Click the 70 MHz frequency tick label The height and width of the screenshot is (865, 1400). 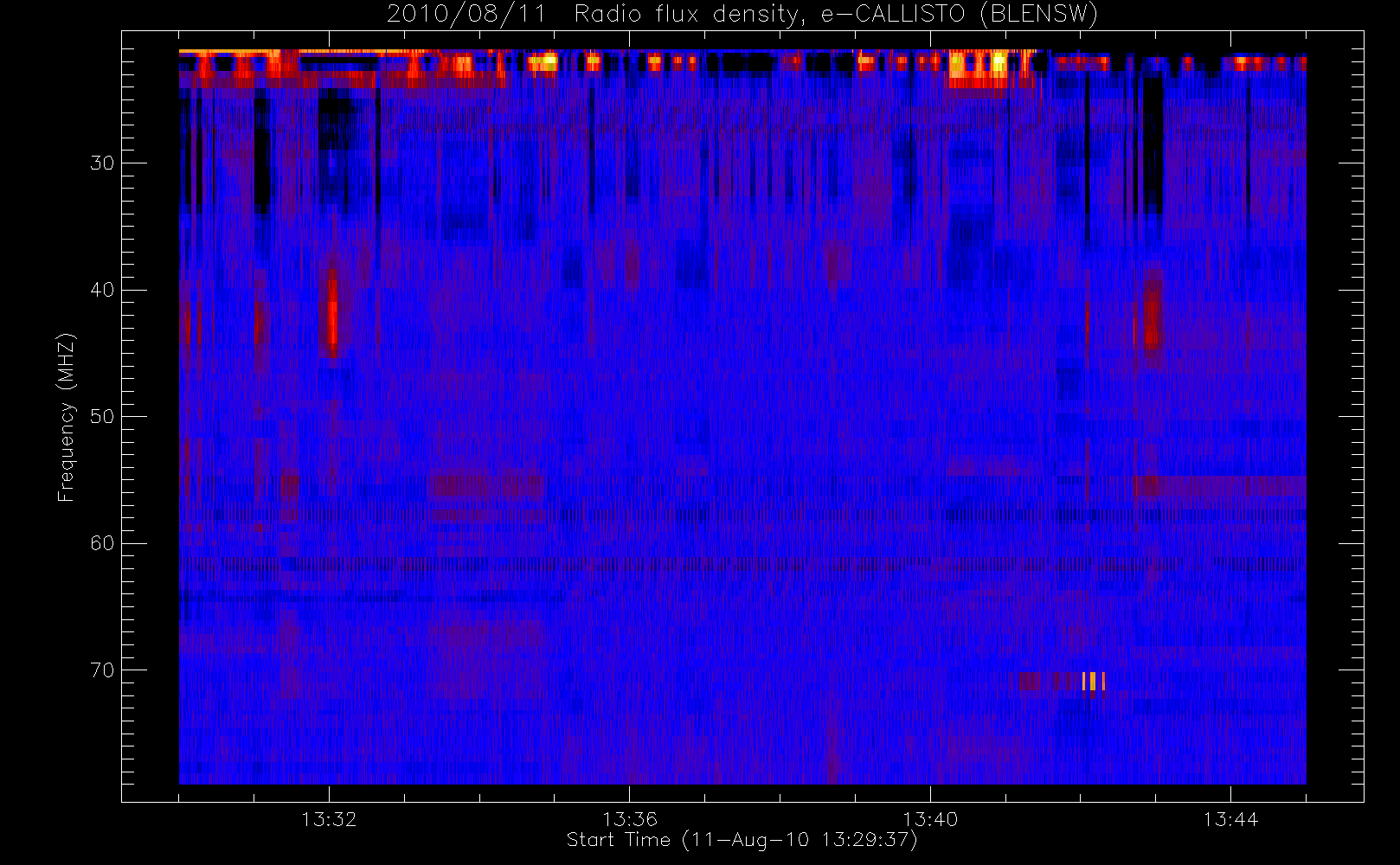point(102,670)
